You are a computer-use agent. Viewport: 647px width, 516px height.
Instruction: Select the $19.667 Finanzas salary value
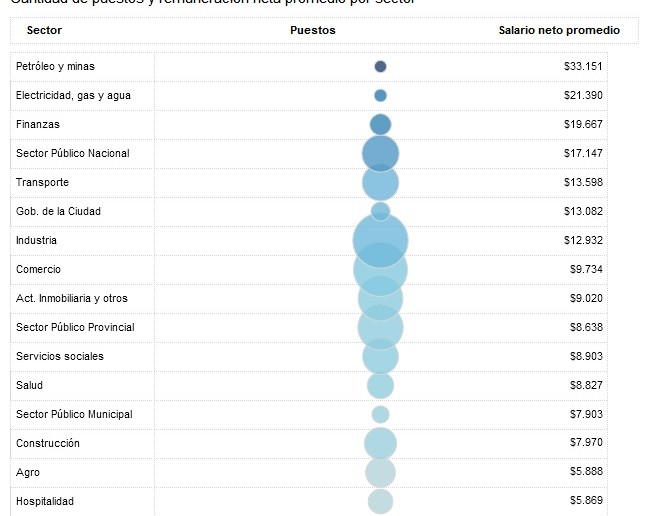tap(583, 124)
